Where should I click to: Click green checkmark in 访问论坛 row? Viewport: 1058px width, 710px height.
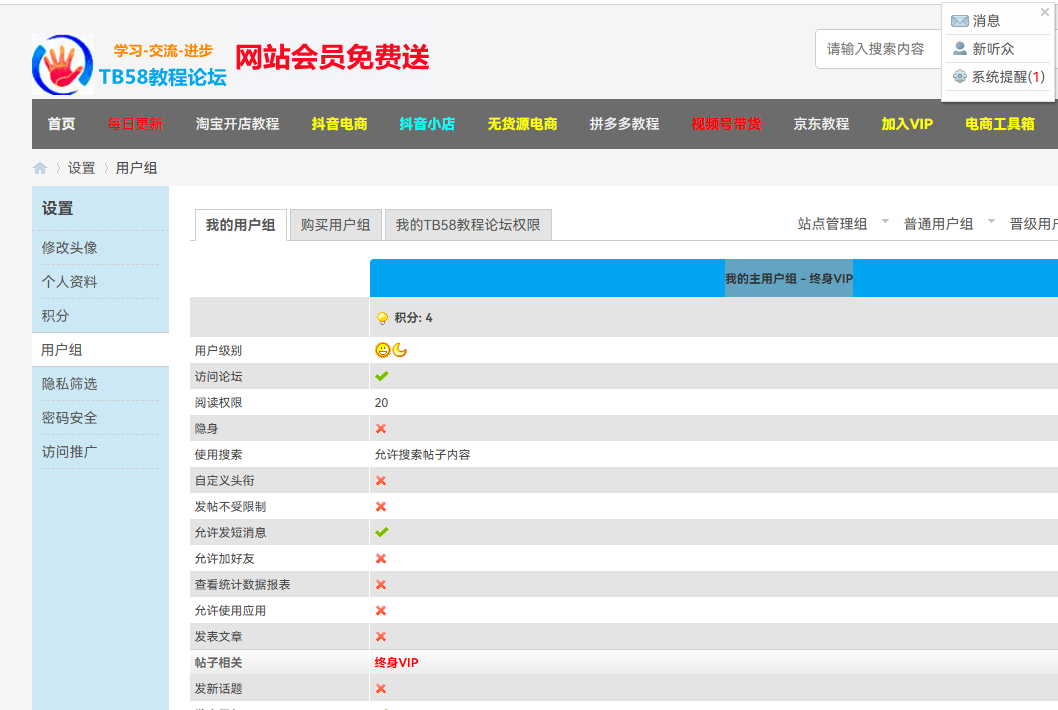click(x=382, y=376)
